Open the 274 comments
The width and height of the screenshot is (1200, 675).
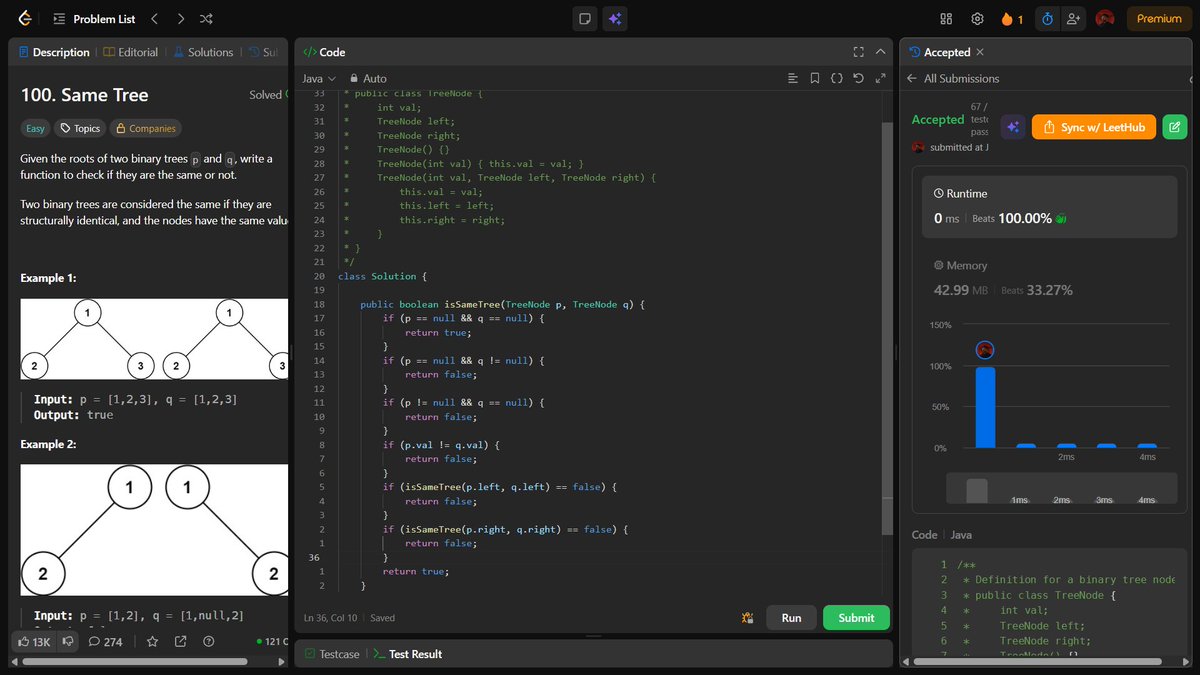105,641
